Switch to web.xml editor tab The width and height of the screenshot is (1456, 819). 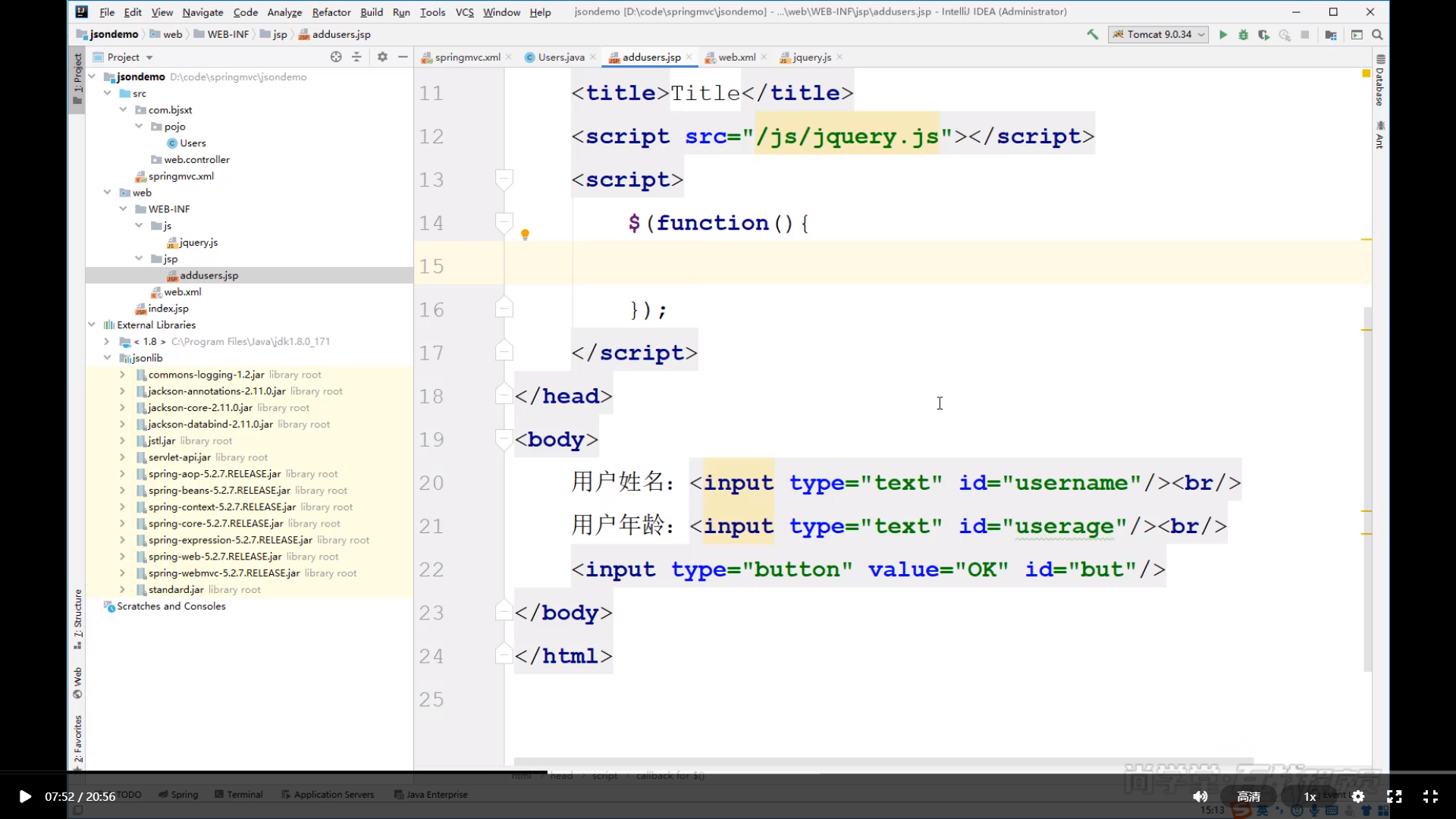[736, 58]
